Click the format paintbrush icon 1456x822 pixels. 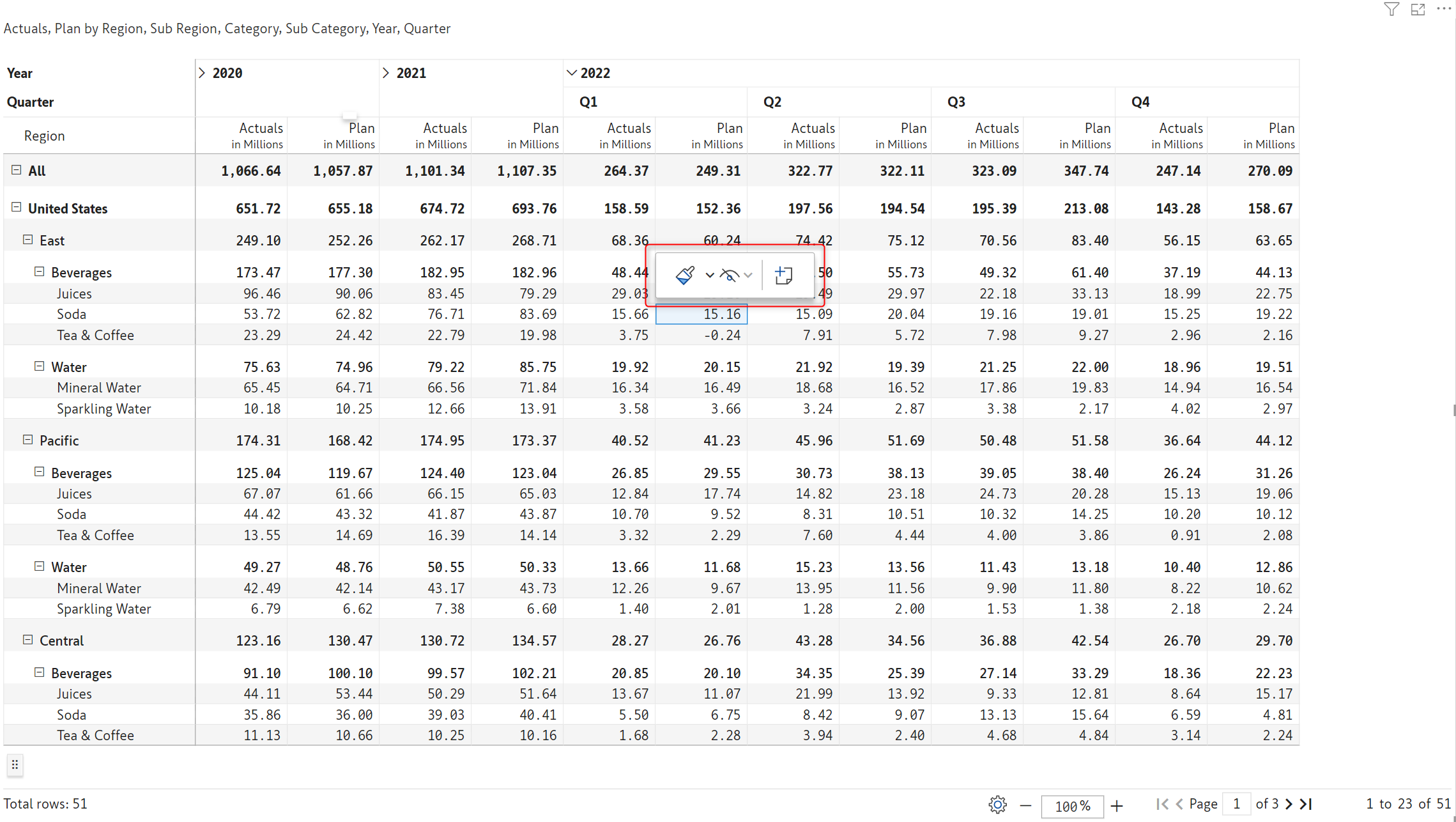coord(684,275)
